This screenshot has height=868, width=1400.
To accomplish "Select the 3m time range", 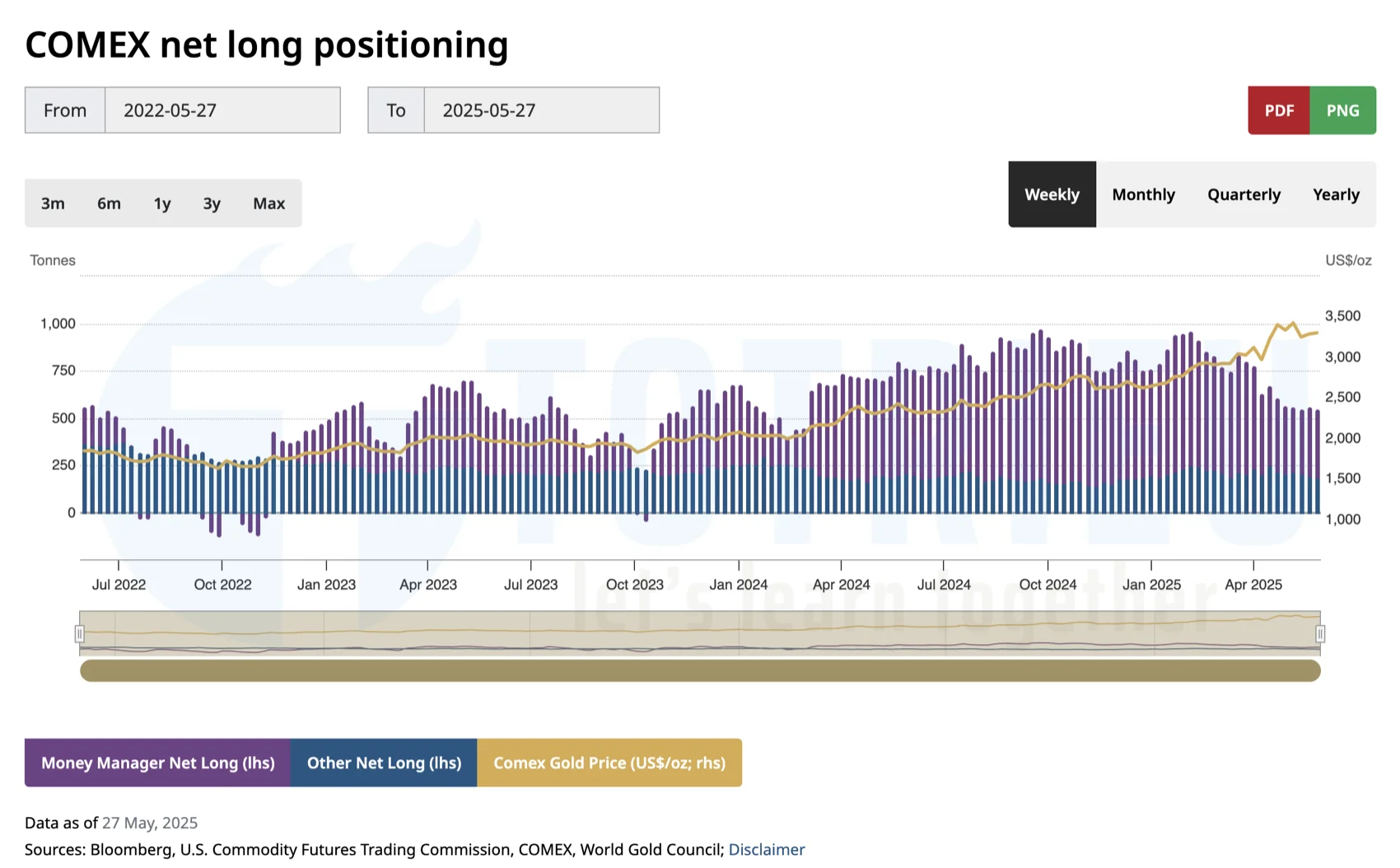I will (x=53, y=203).
